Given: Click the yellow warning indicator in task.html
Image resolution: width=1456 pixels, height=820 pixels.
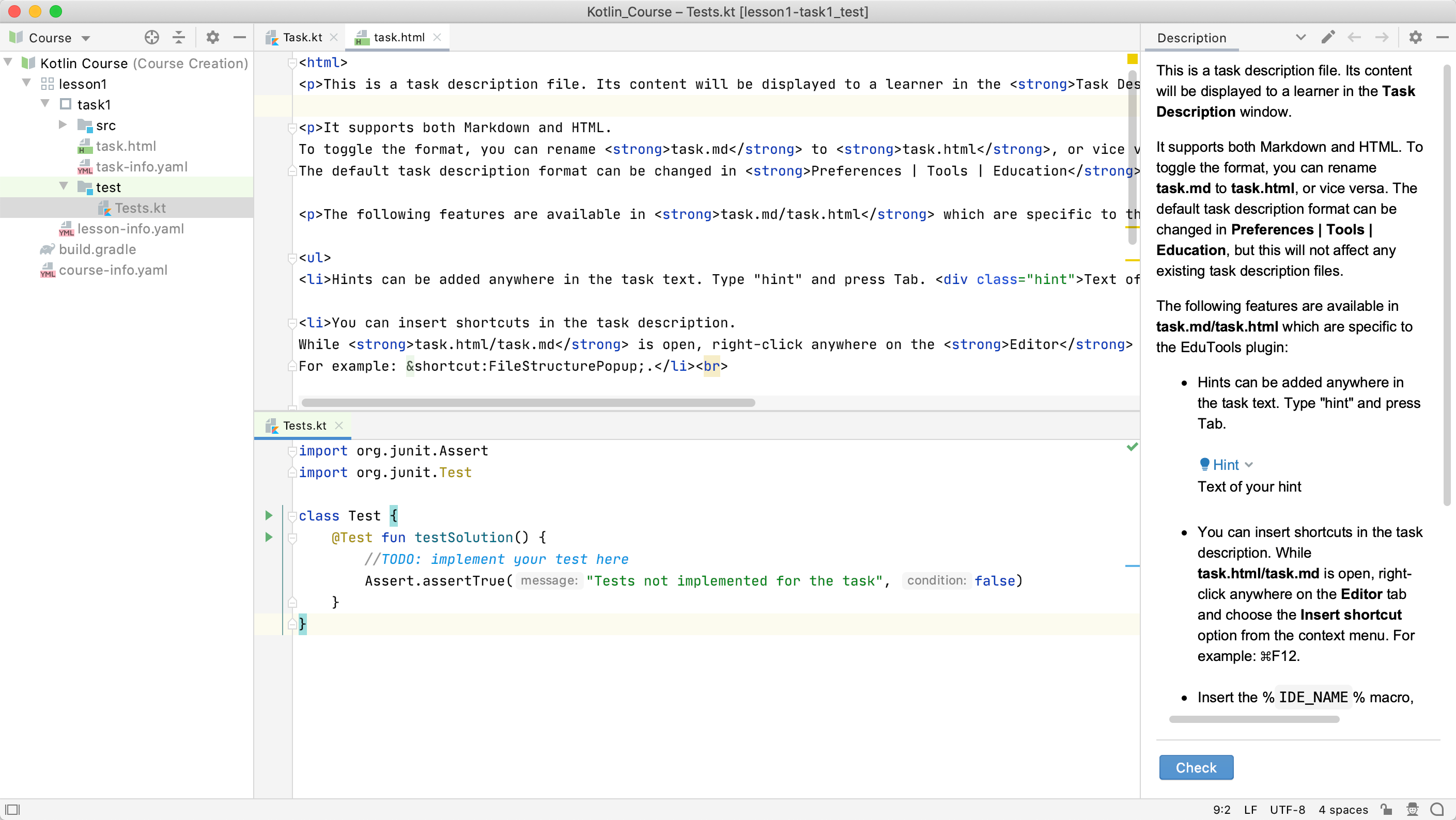Looking at the screenshot, I should click(1132, 59).
